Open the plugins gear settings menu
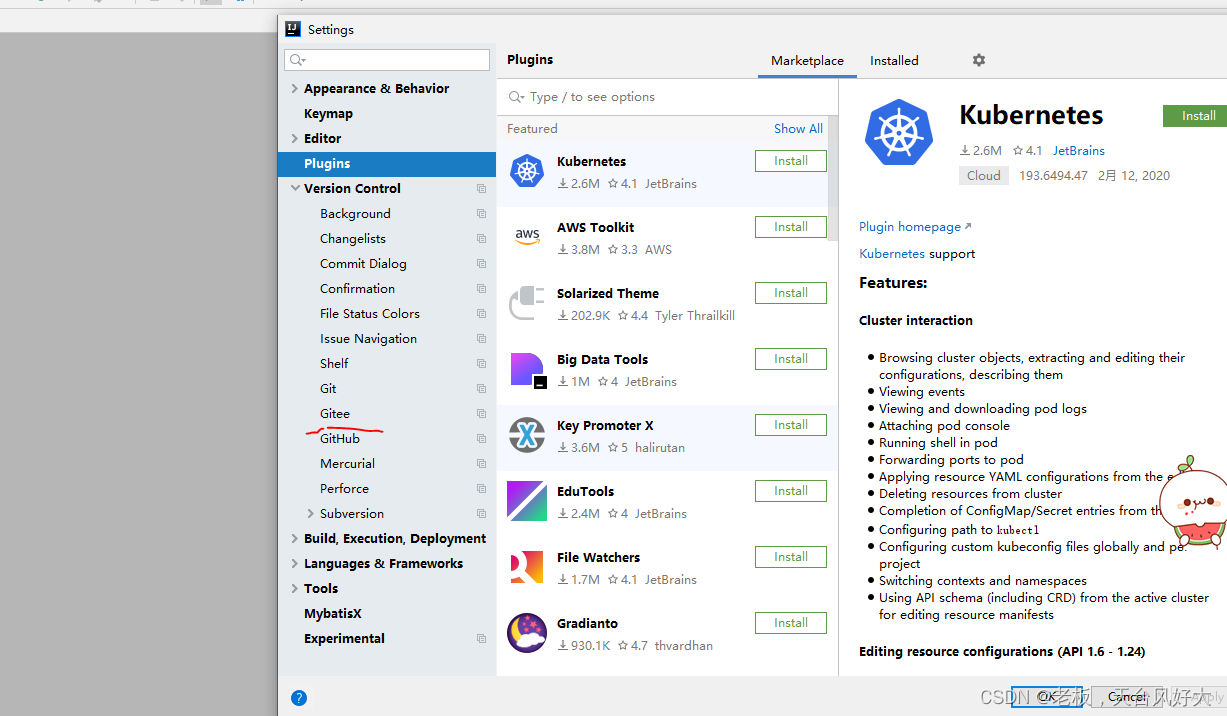Viewport: 1227px width, 716px height. pos(979,60)
